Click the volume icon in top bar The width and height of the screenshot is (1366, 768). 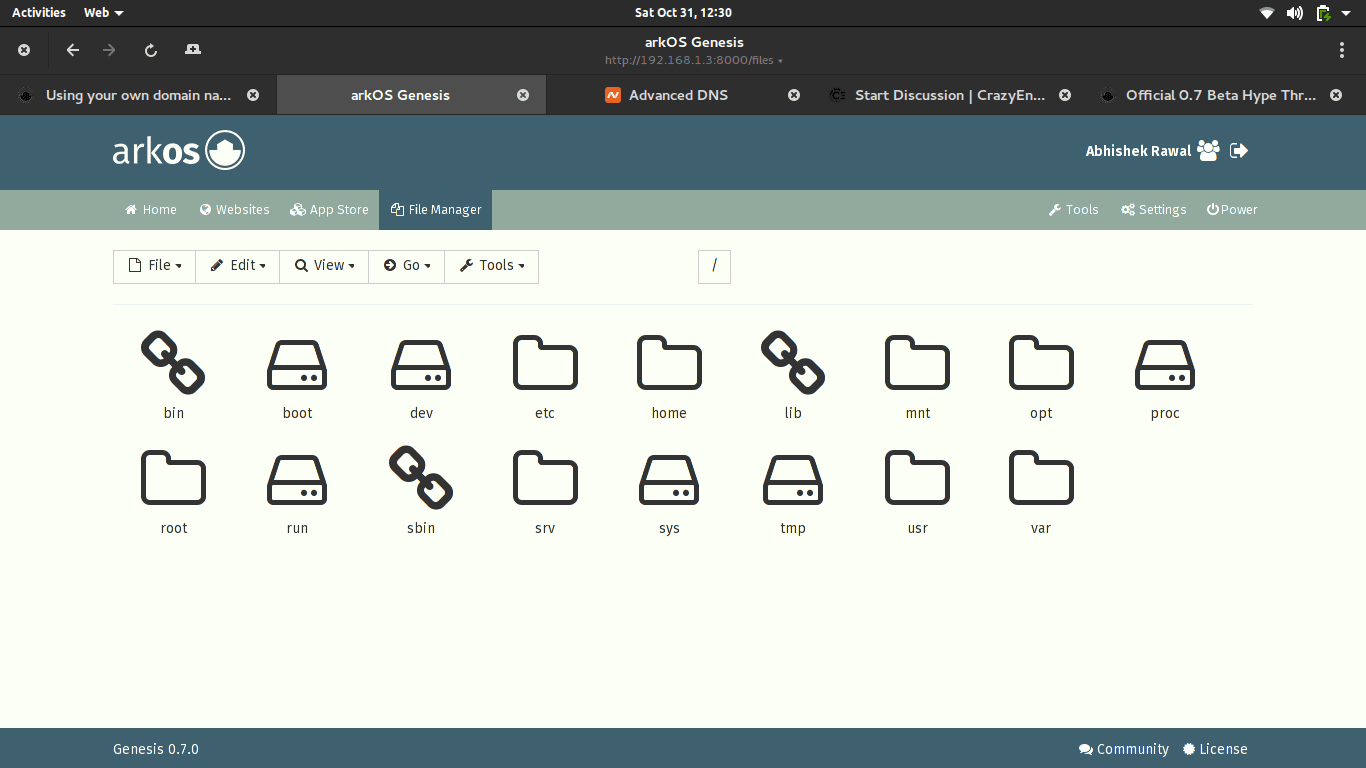click(x=1295, y=13)
